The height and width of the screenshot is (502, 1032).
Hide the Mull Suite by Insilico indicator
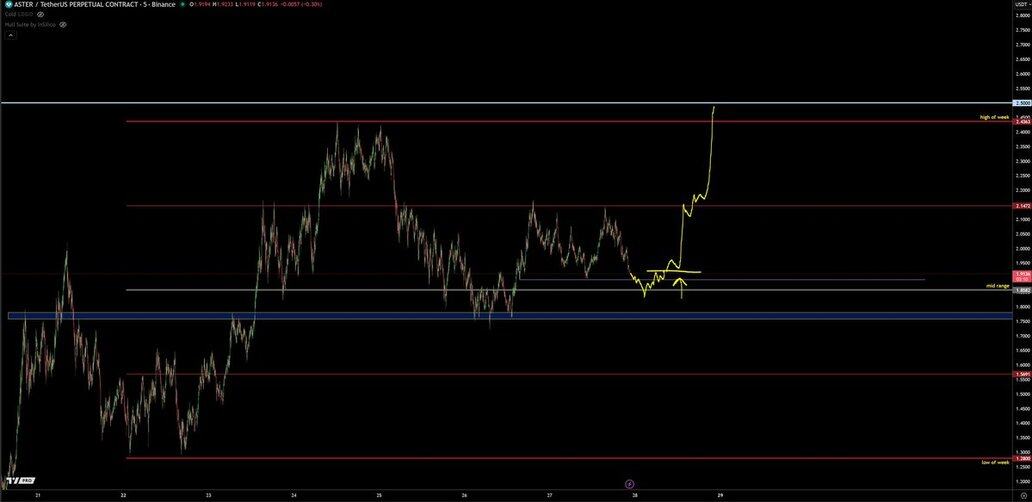62,24
